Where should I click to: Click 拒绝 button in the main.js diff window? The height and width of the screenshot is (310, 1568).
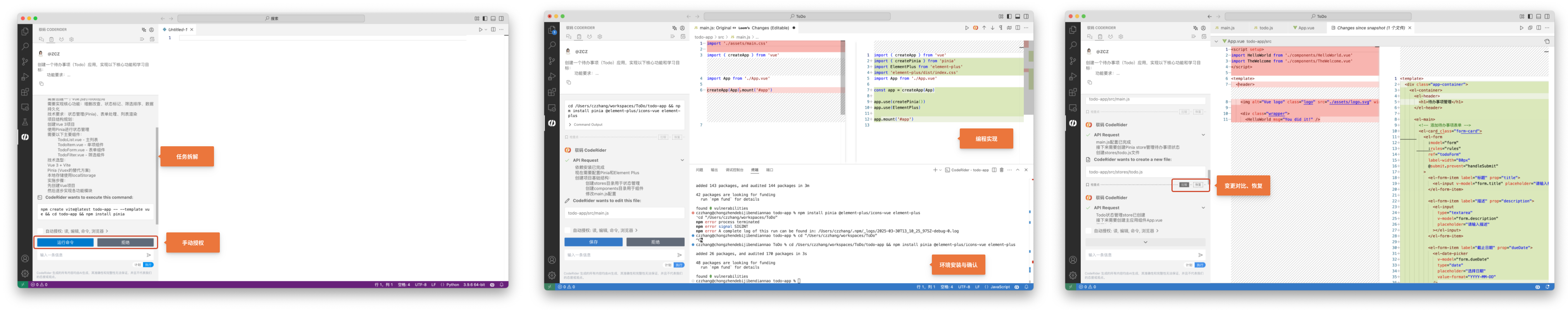pyautogui.click(x=655, y=242)
